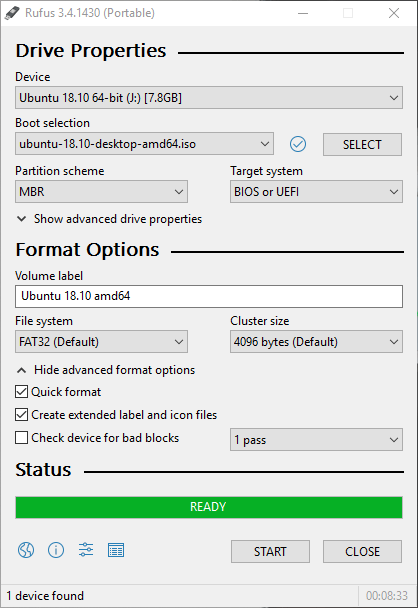Enable Check device for bad blocks

pyautogui.click(x=21, y=437)
